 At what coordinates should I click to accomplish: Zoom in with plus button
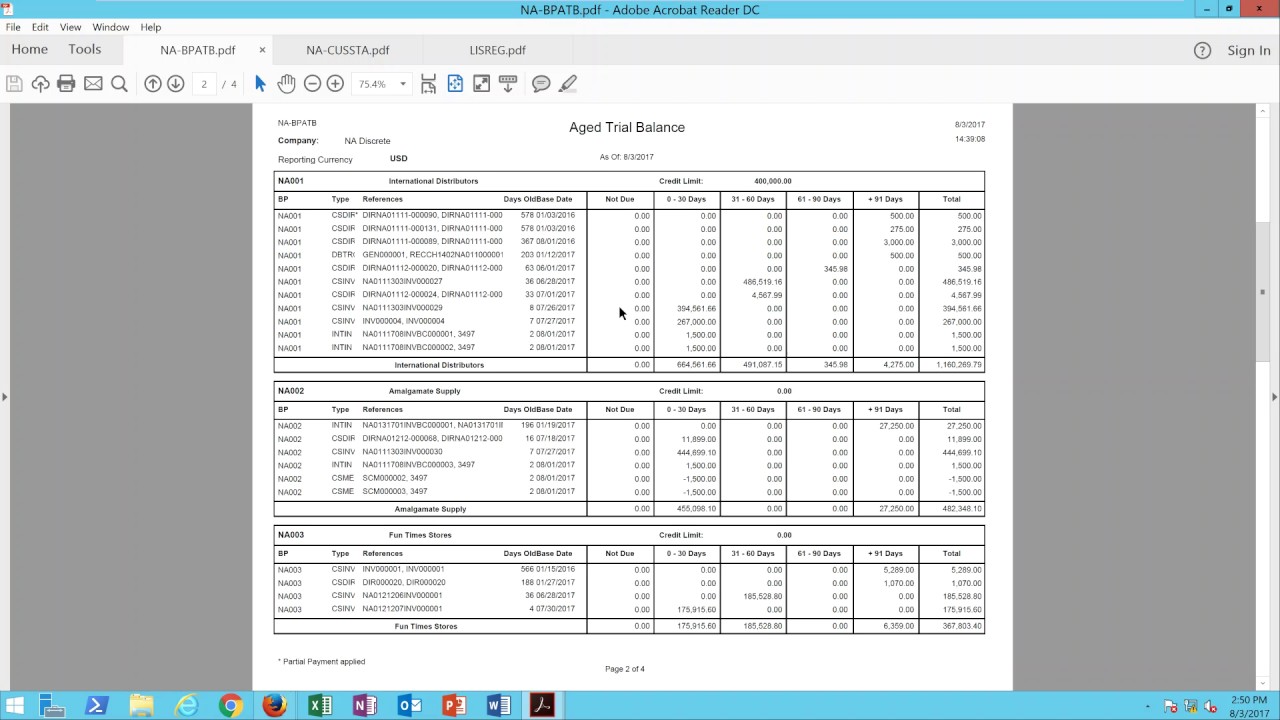point(335,84)
